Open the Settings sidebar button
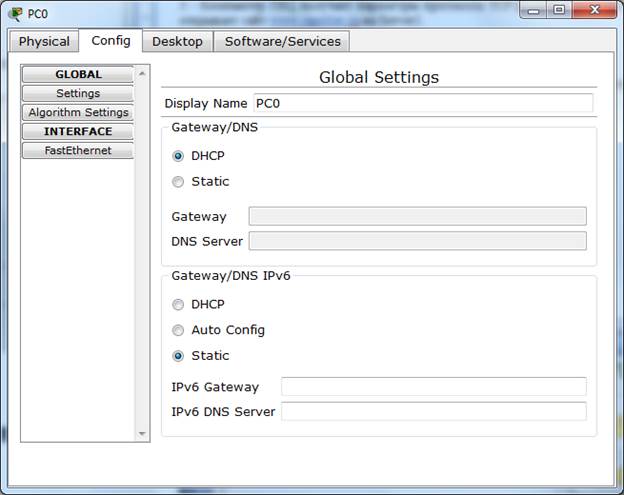 pyautogui.click(x=78, y=93)
